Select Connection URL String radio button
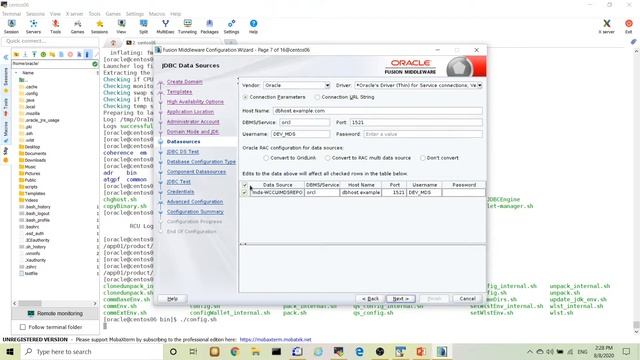Screen dimensions: 640x360 317,97
